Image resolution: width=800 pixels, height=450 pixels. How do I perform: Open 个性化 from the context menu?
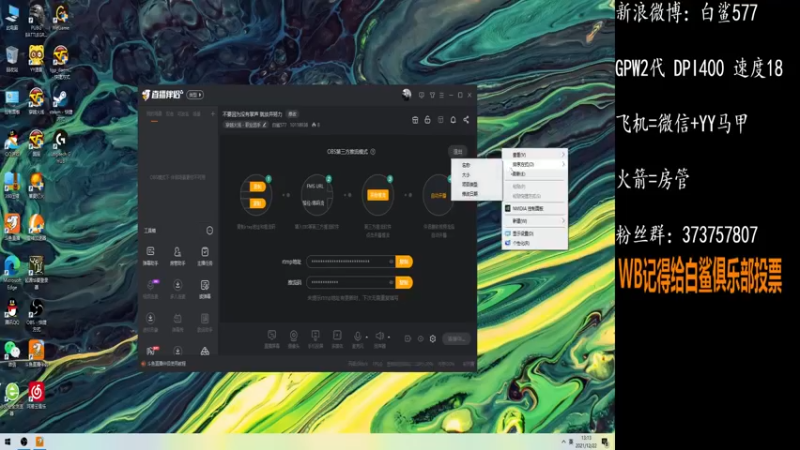coord(535,243)
